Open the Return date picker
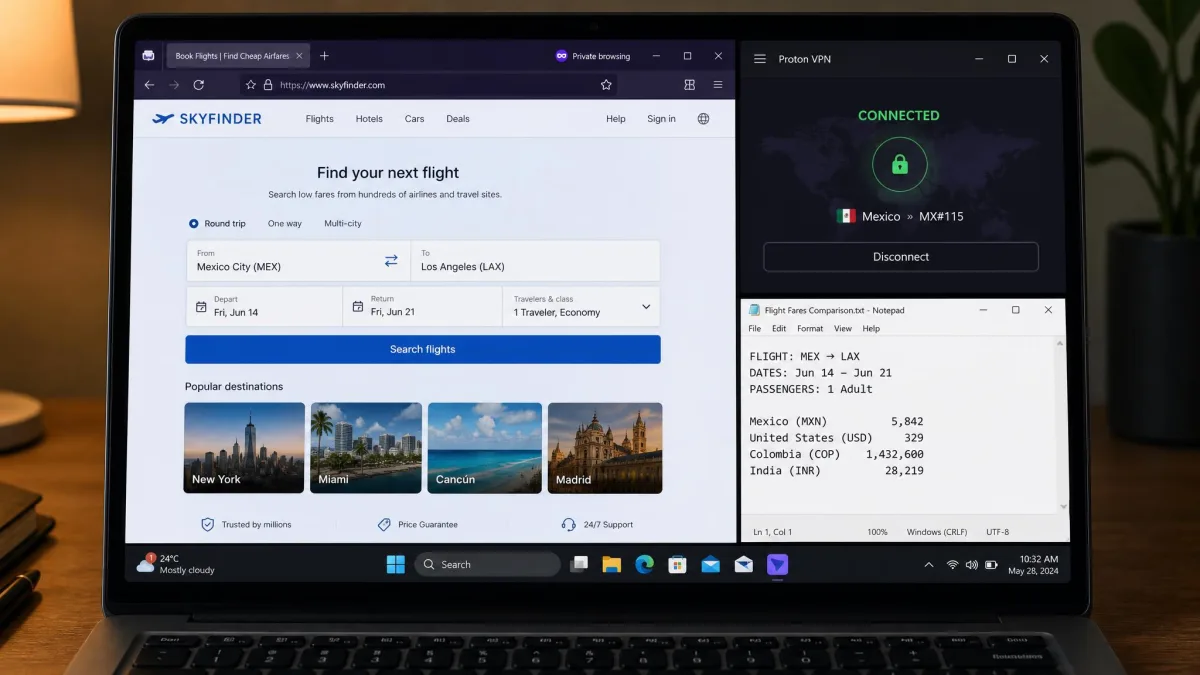This screenshot has height=675, width=1200. pyautogui.click(x=422, y=306)
